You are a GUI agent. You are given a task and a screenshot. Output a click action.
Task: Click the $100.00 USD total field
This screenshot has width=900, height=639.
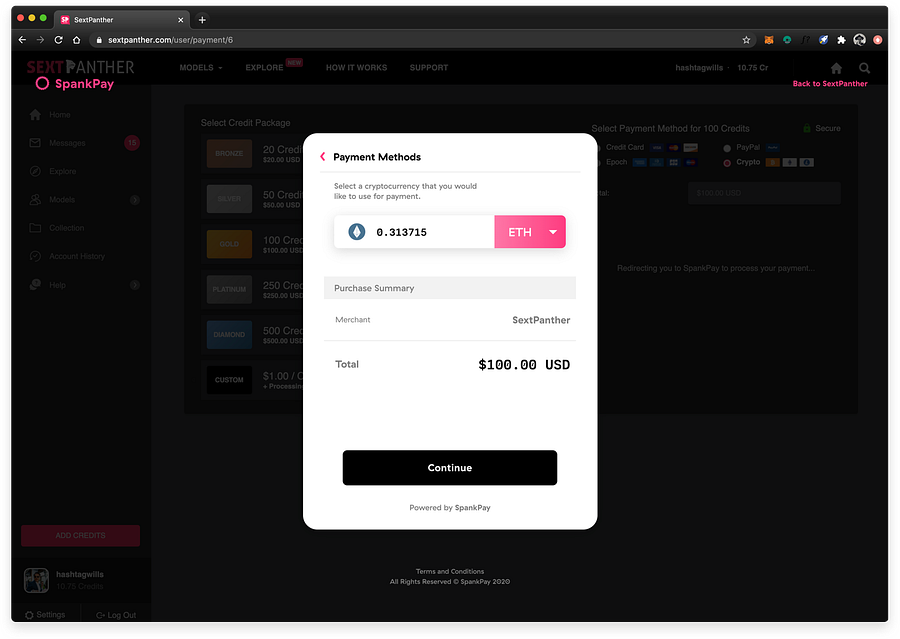point(764,193)
